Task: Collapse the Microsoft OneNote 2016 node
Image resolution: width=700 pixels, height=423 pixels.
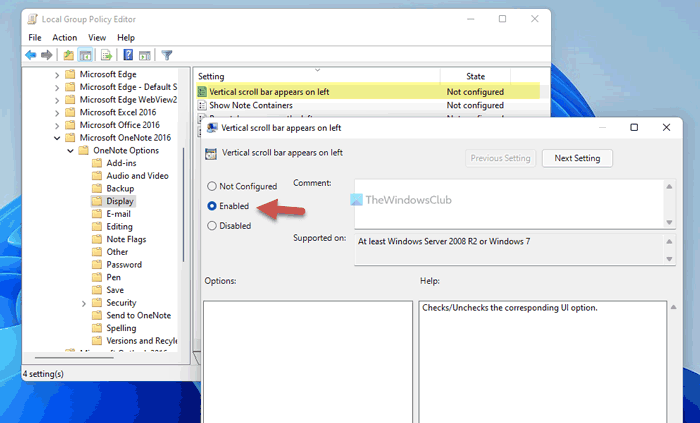Action: [57, 138]
